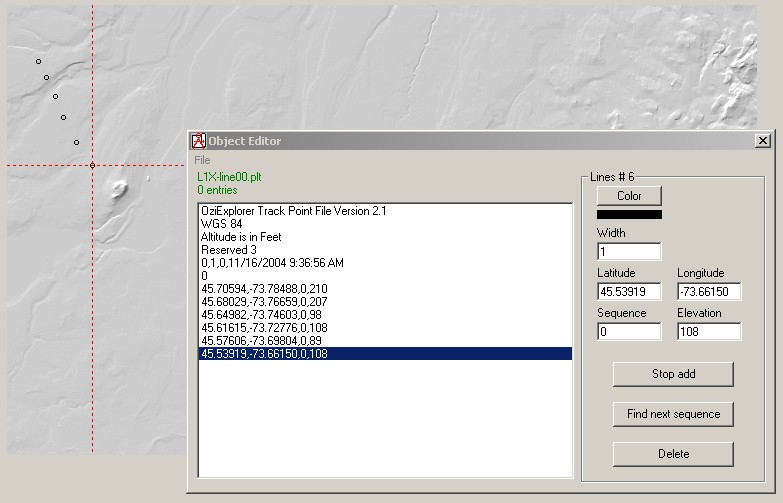783x503 pixels.
Task: Close the Object Editor window
Action: (762, 141)
